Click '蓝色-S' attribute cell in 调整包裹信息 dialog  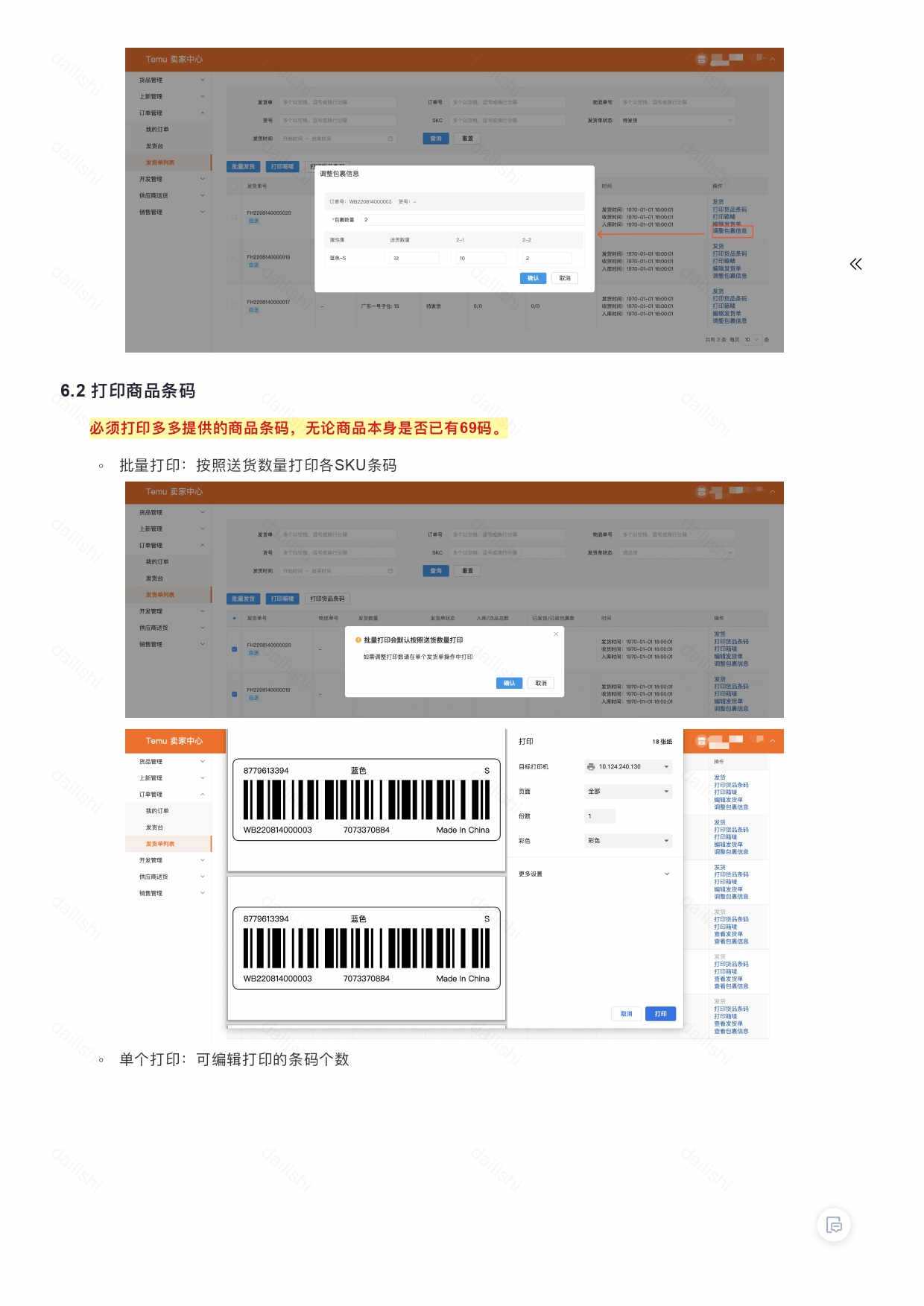click(338, 258)
